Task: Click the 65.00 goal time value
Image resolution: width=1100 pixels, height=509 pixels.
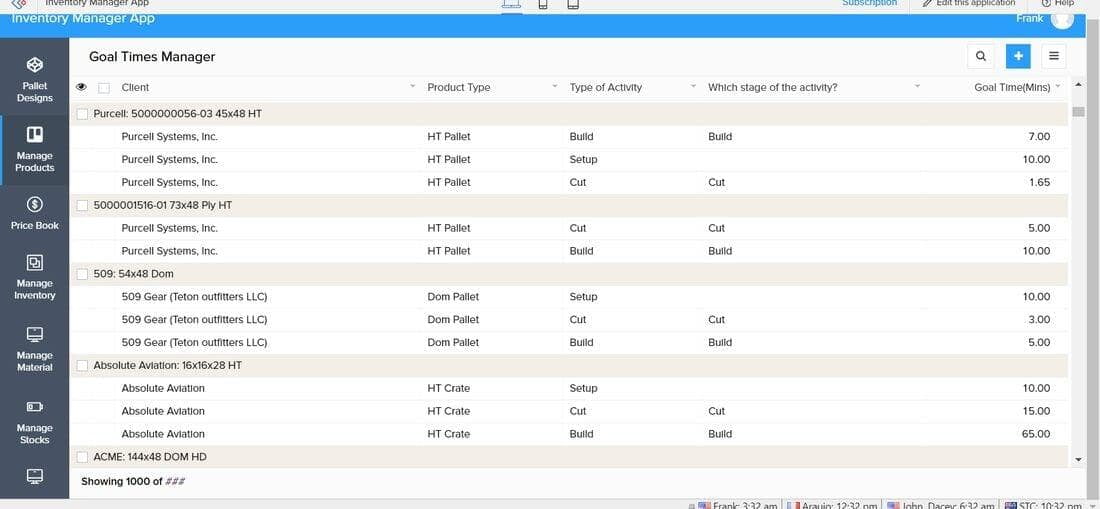Action: click(1036, 434)
